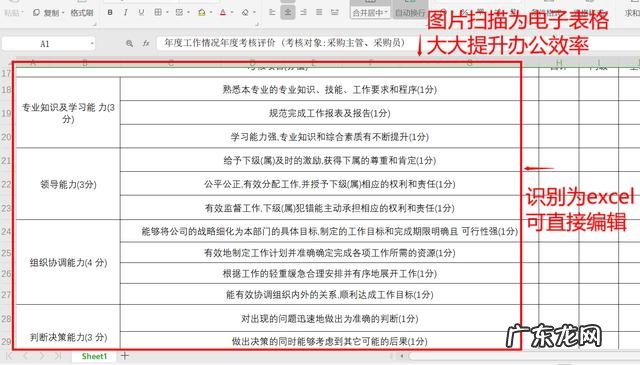
Task: Open the cell style dropdown arrow
Action: 188,13
